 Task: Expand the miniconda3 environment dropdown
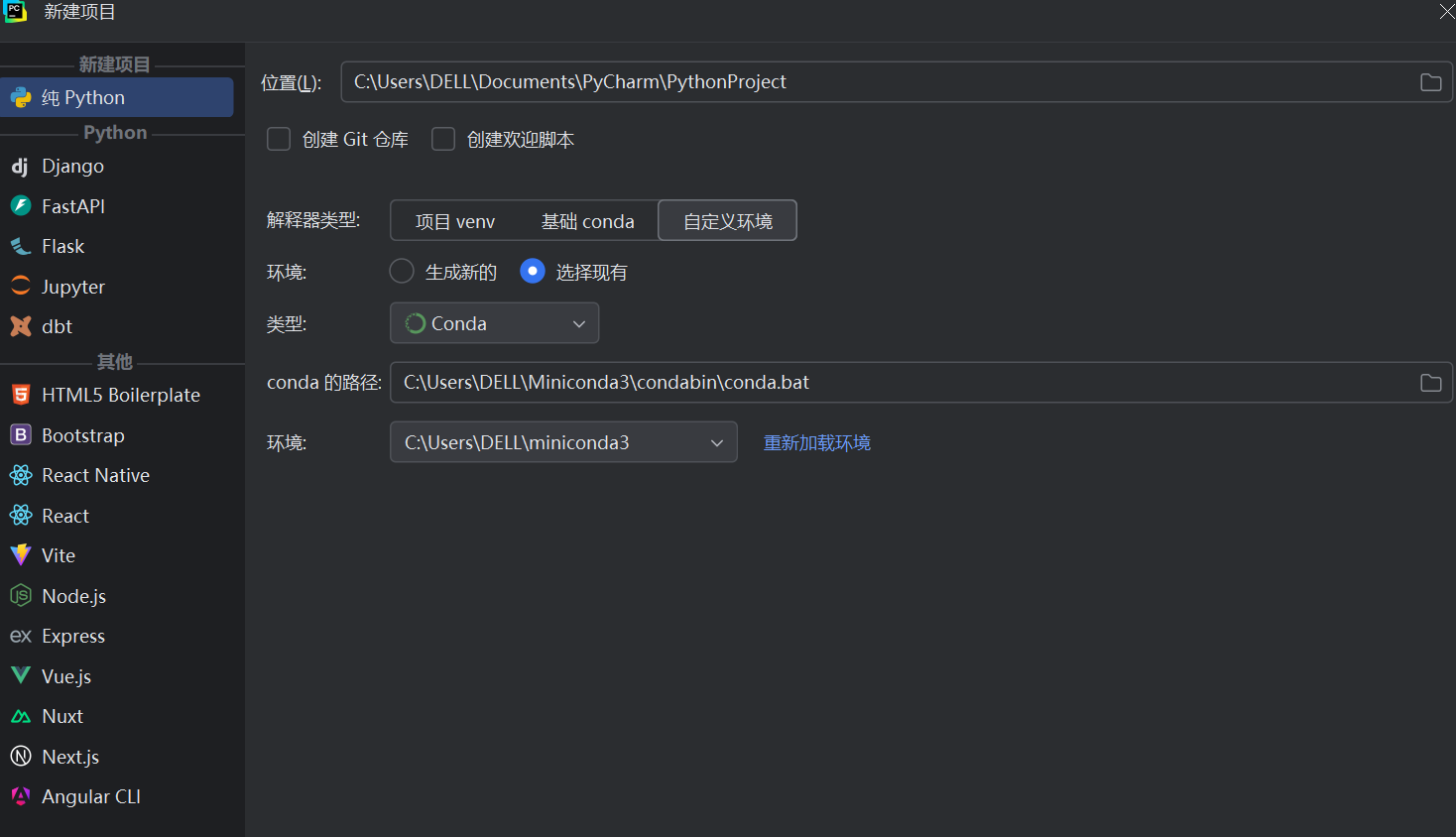click(563, 442)
